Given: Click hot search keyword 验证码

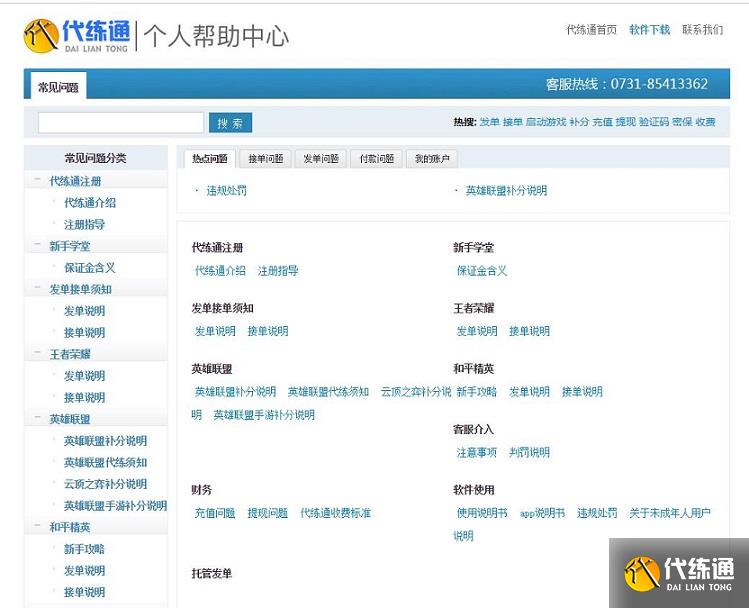Looking at the screenshot, I should click(x=654, y=122).
